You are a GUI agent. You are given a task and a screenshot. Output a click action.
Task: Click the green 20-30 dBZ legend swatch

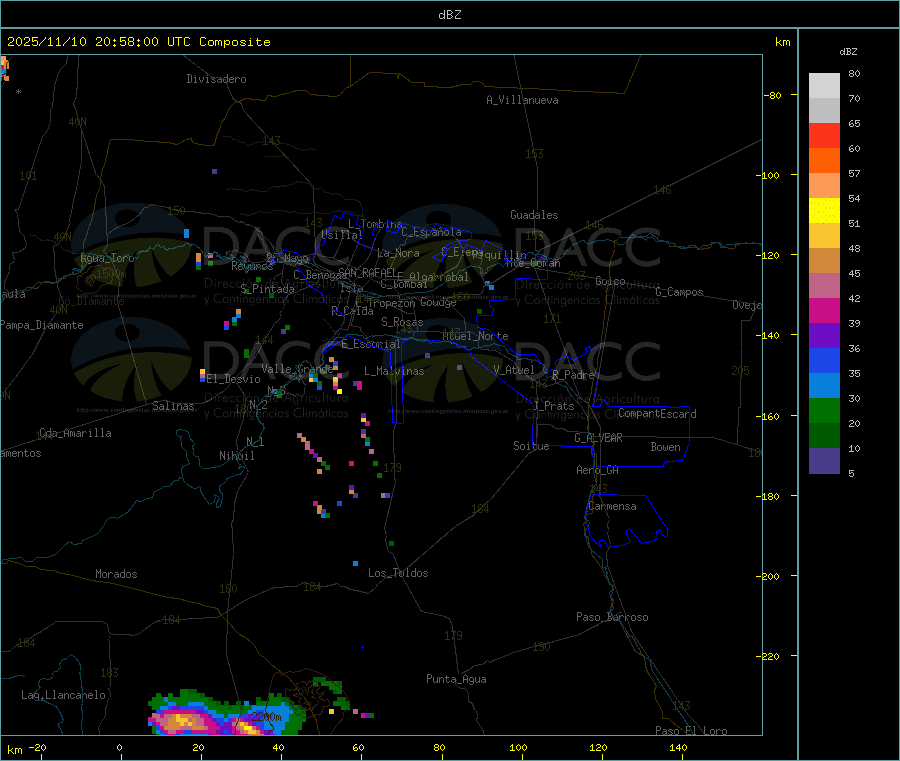(824, 410)
